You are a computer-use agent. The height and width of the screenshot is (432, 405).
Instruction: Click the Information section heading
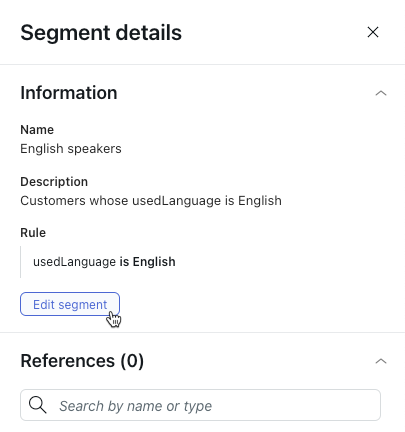pos(69,93)
